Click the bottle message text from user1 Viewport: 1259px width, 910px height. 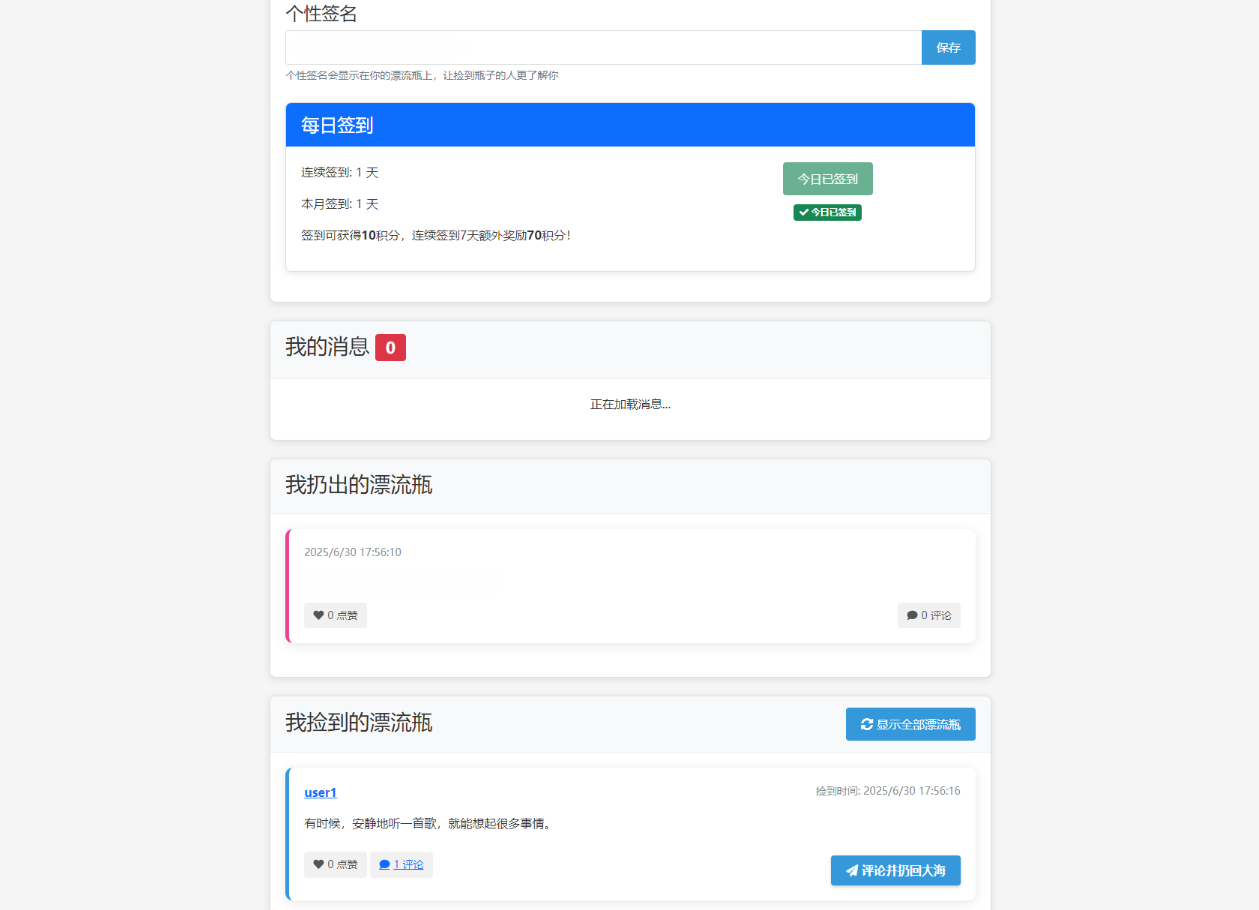click(x=428, y=824)
